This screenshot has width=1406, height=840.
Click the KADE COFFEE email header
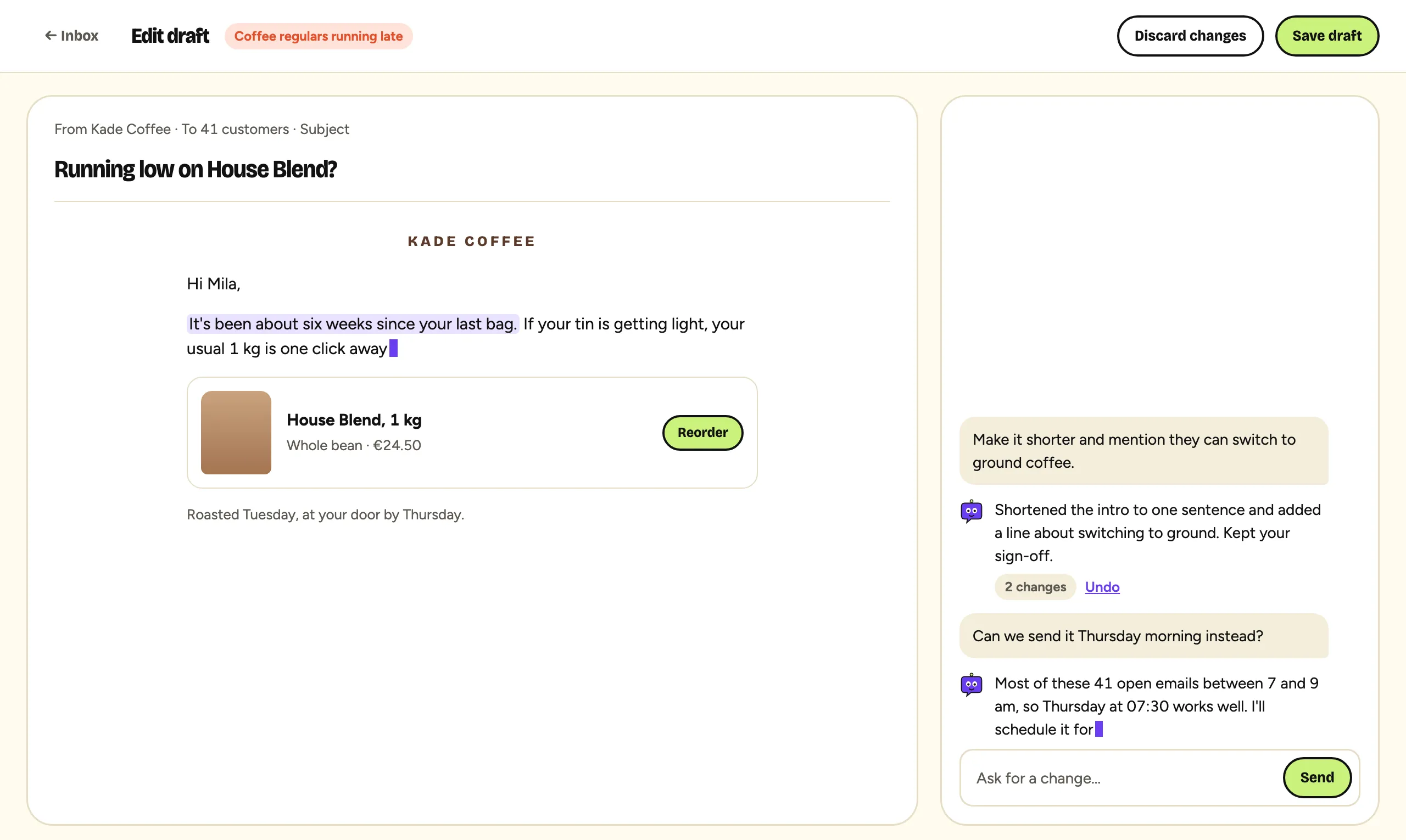(472, 241)
